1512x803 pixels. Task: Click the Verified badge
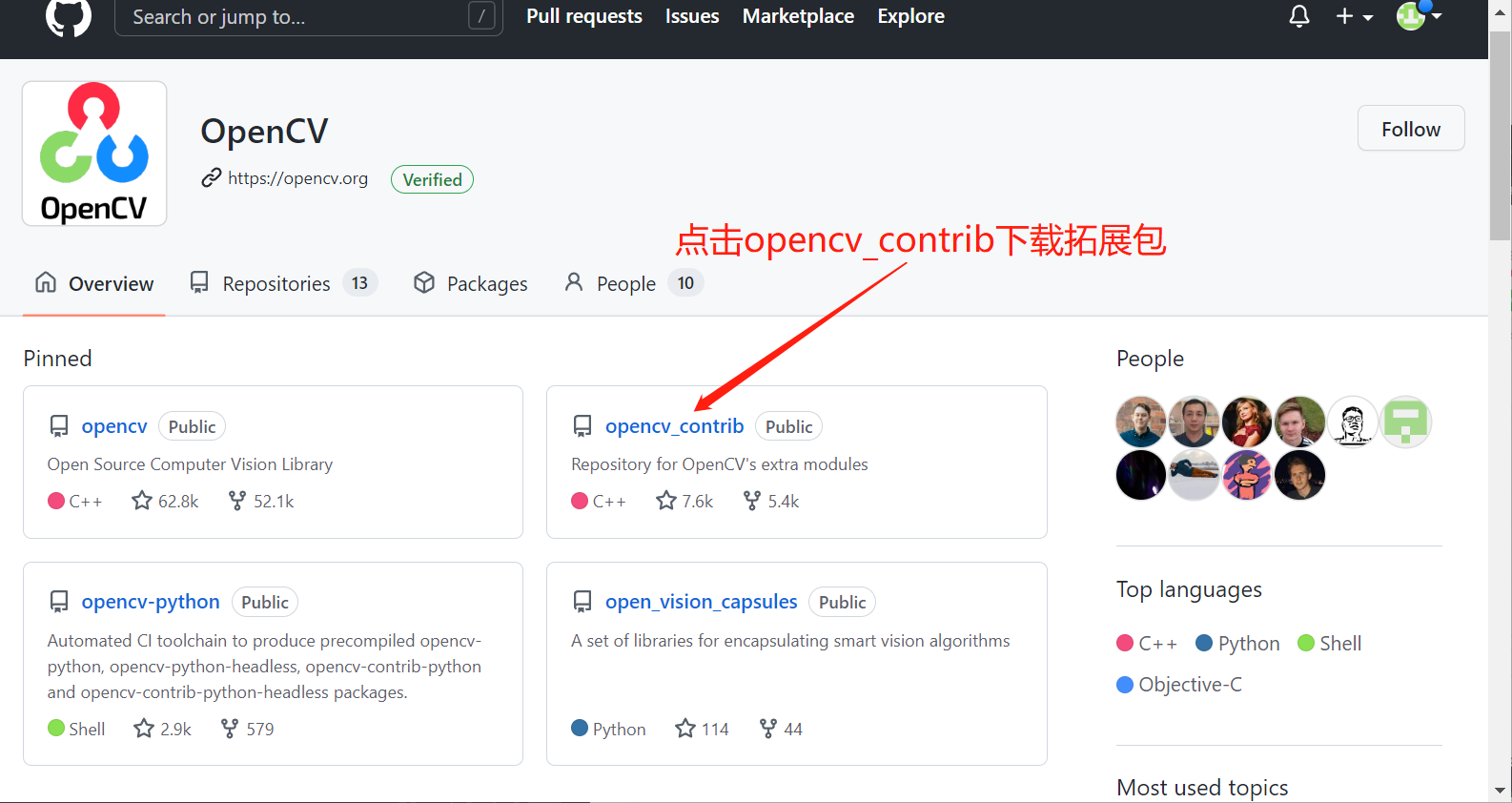[432, 179]
